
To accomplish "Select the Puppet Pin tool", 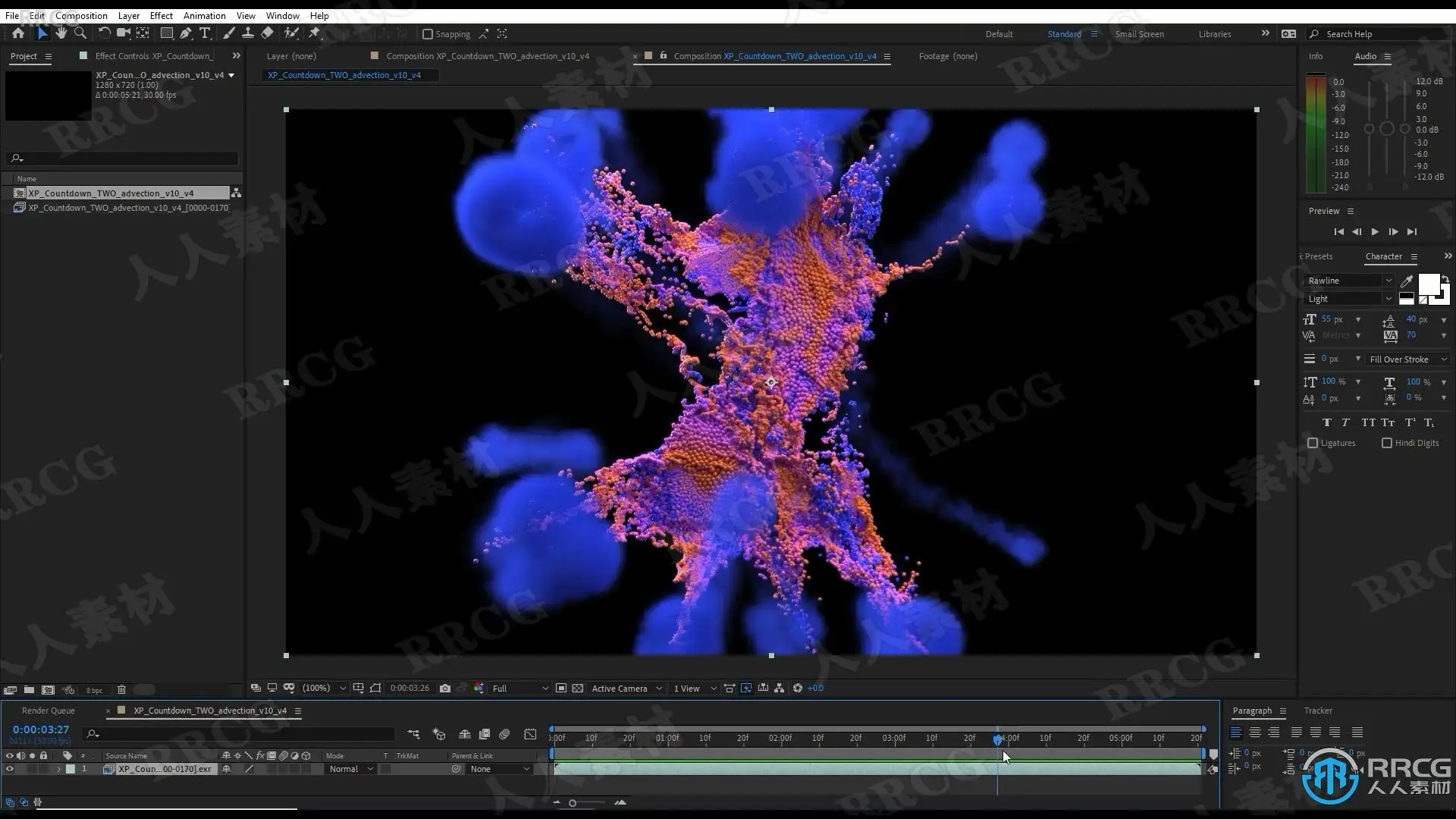I will [x=315, y=33].
